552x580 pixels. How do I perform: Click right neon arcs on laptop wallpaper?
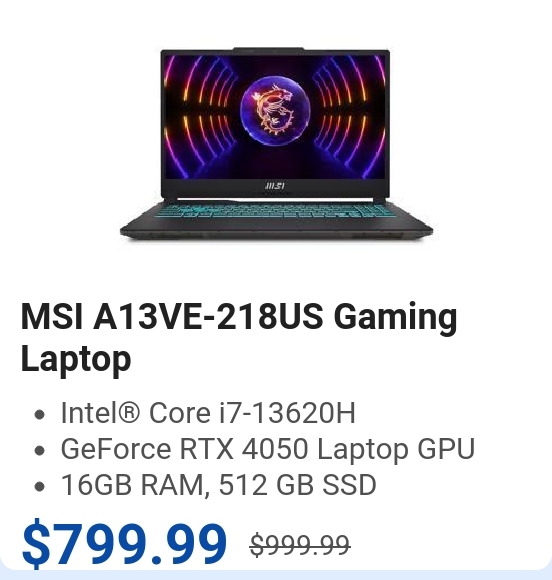pos(350,117)
